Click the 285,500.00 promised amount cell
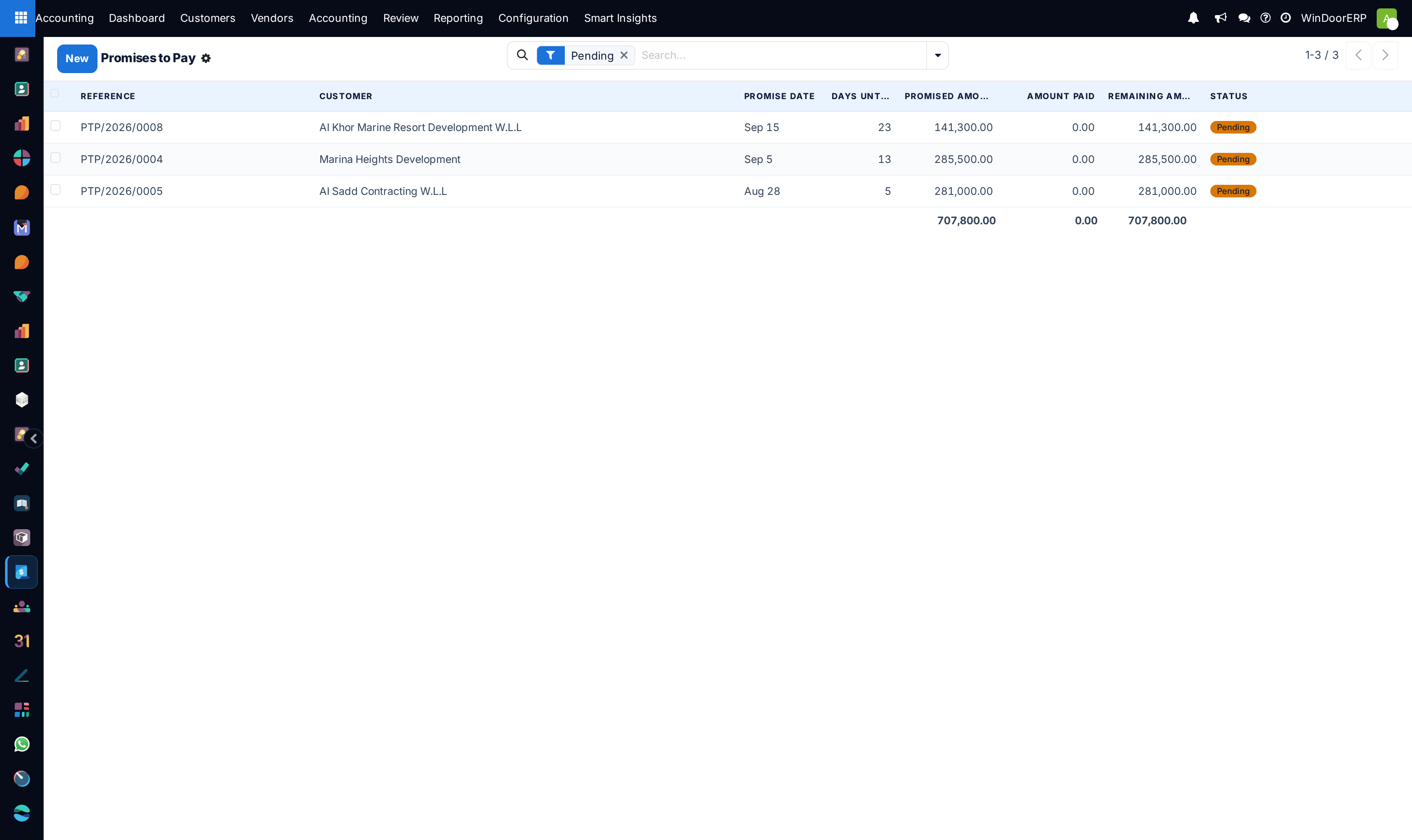This screenshot has height=840, width=1412. 963,159
